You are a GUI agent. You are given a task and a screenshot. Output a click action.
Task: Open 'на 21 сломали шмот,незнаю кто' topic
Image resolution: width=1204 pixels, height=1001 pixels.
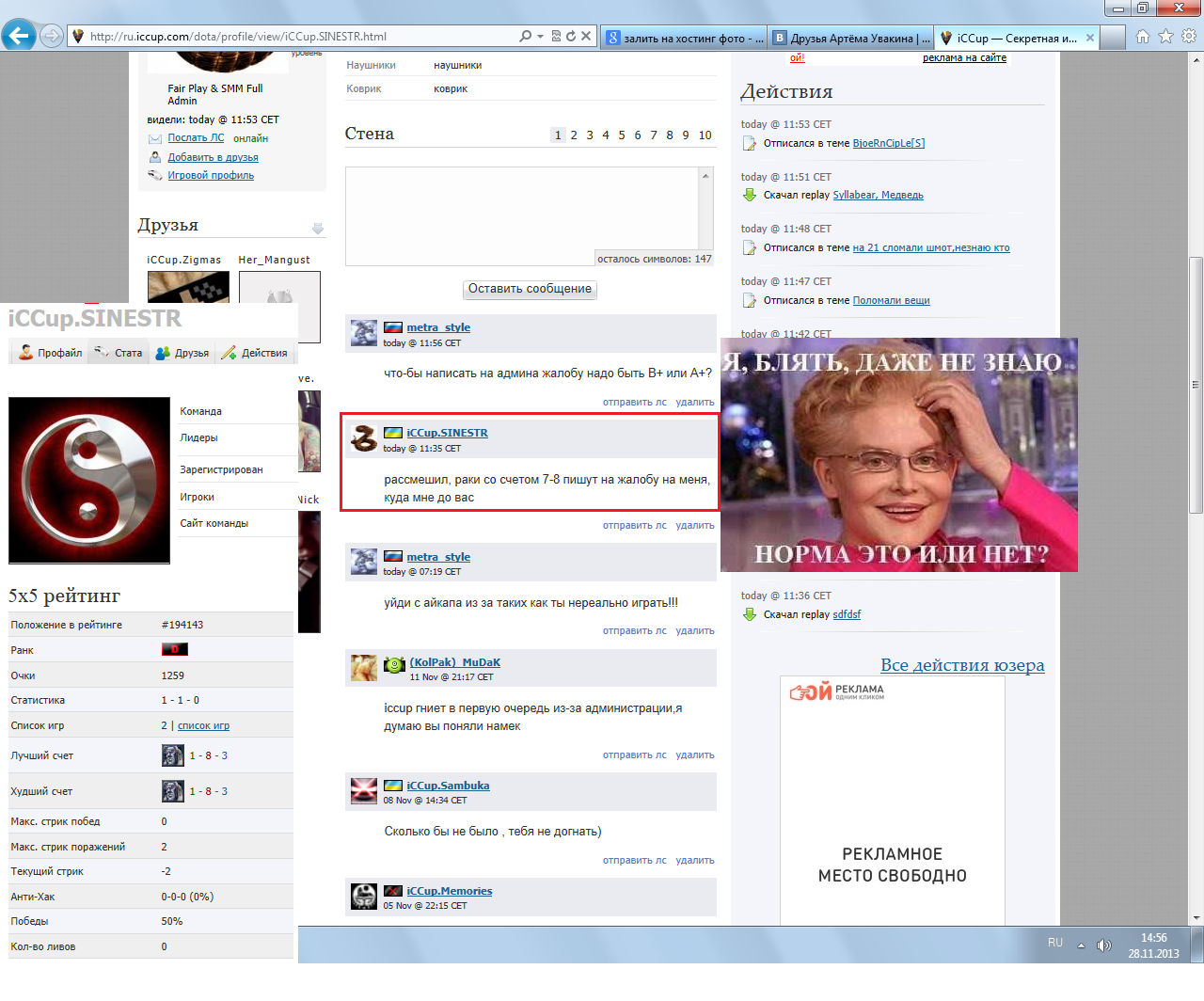click(x=931, y=247)
